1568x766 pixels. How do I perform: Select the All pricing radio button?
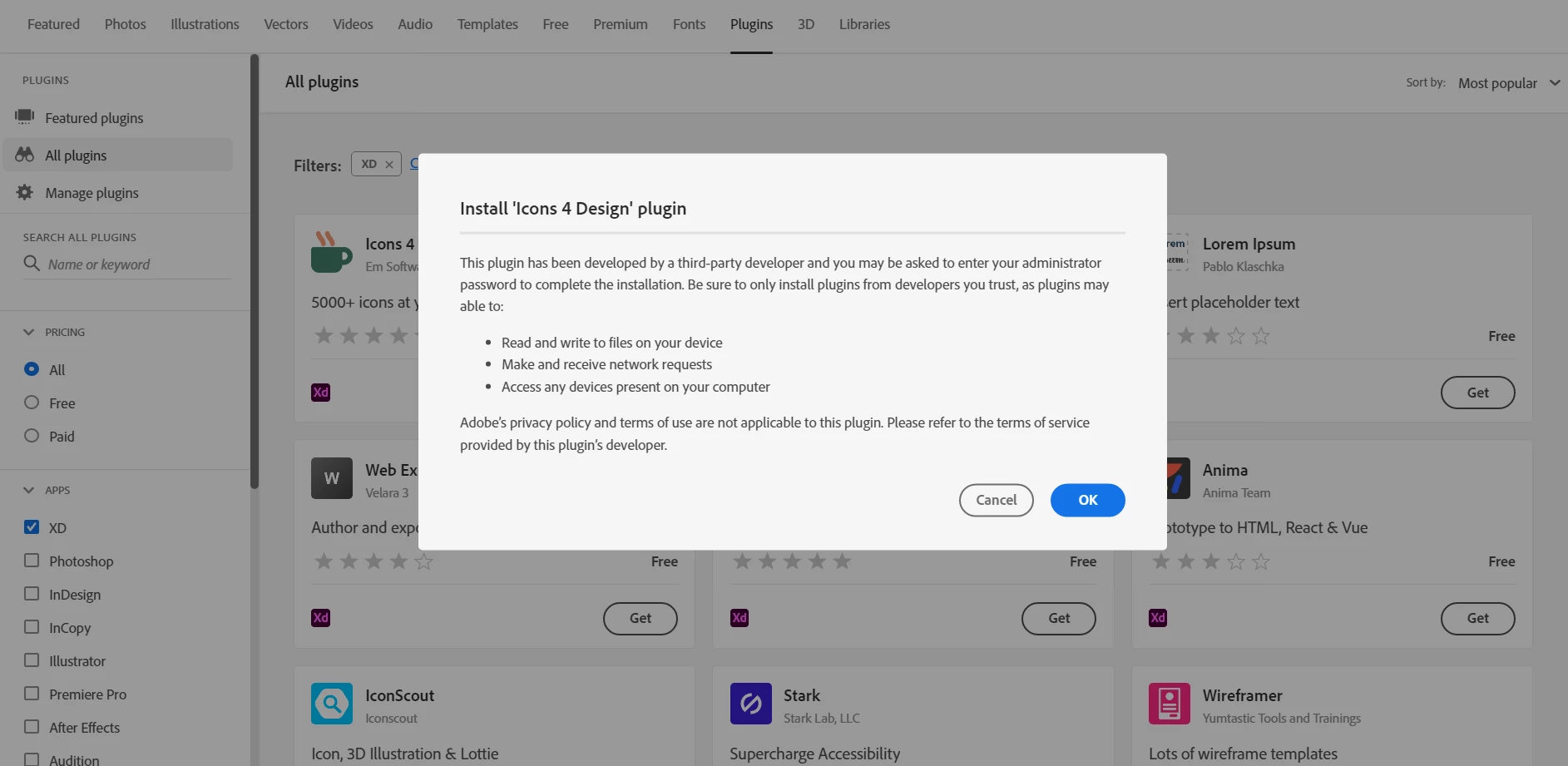point(32,368)
